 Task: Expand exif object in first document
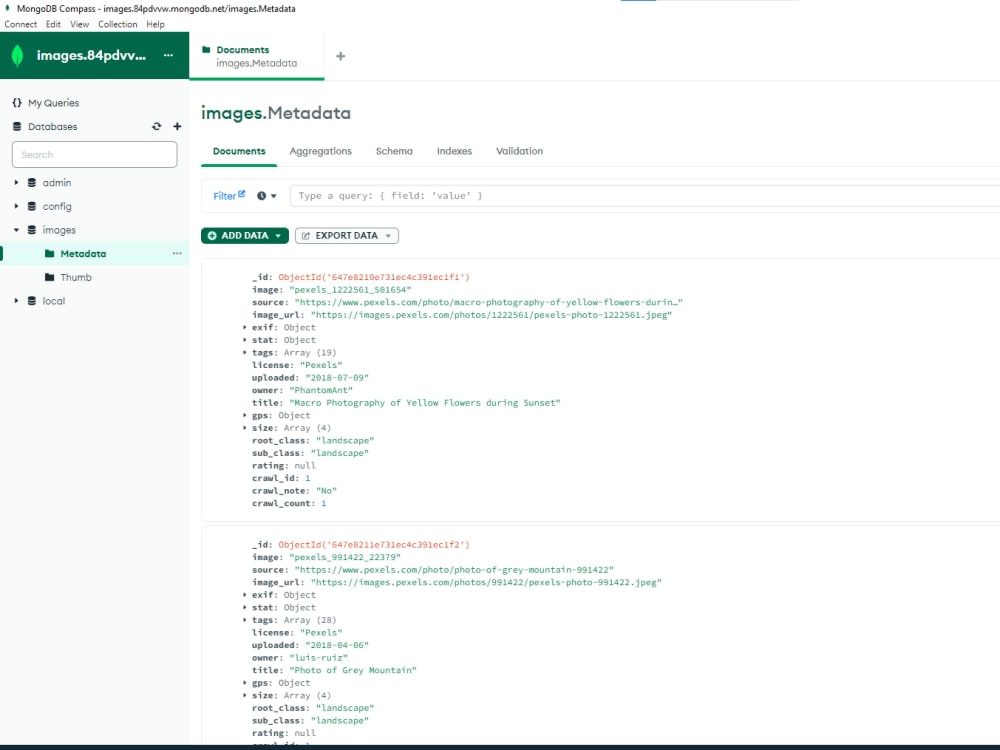[245, 327]
